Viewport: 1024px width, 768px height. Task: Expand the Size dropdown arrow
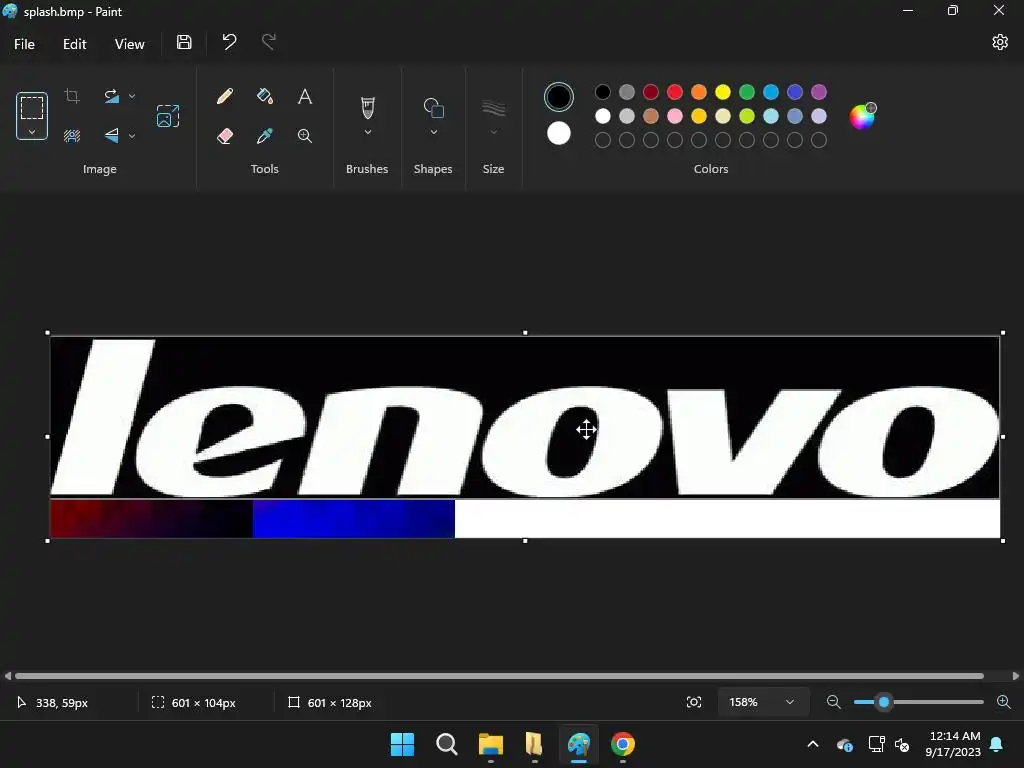494,133
